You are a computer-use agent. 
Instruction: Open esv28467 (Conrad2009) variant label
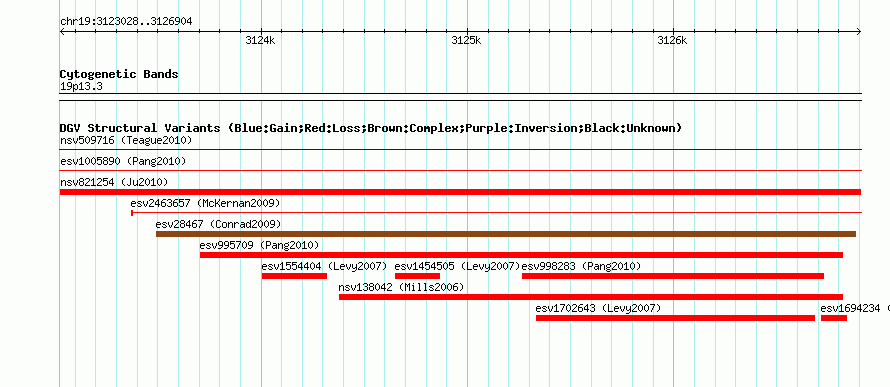tap(218, 224)
